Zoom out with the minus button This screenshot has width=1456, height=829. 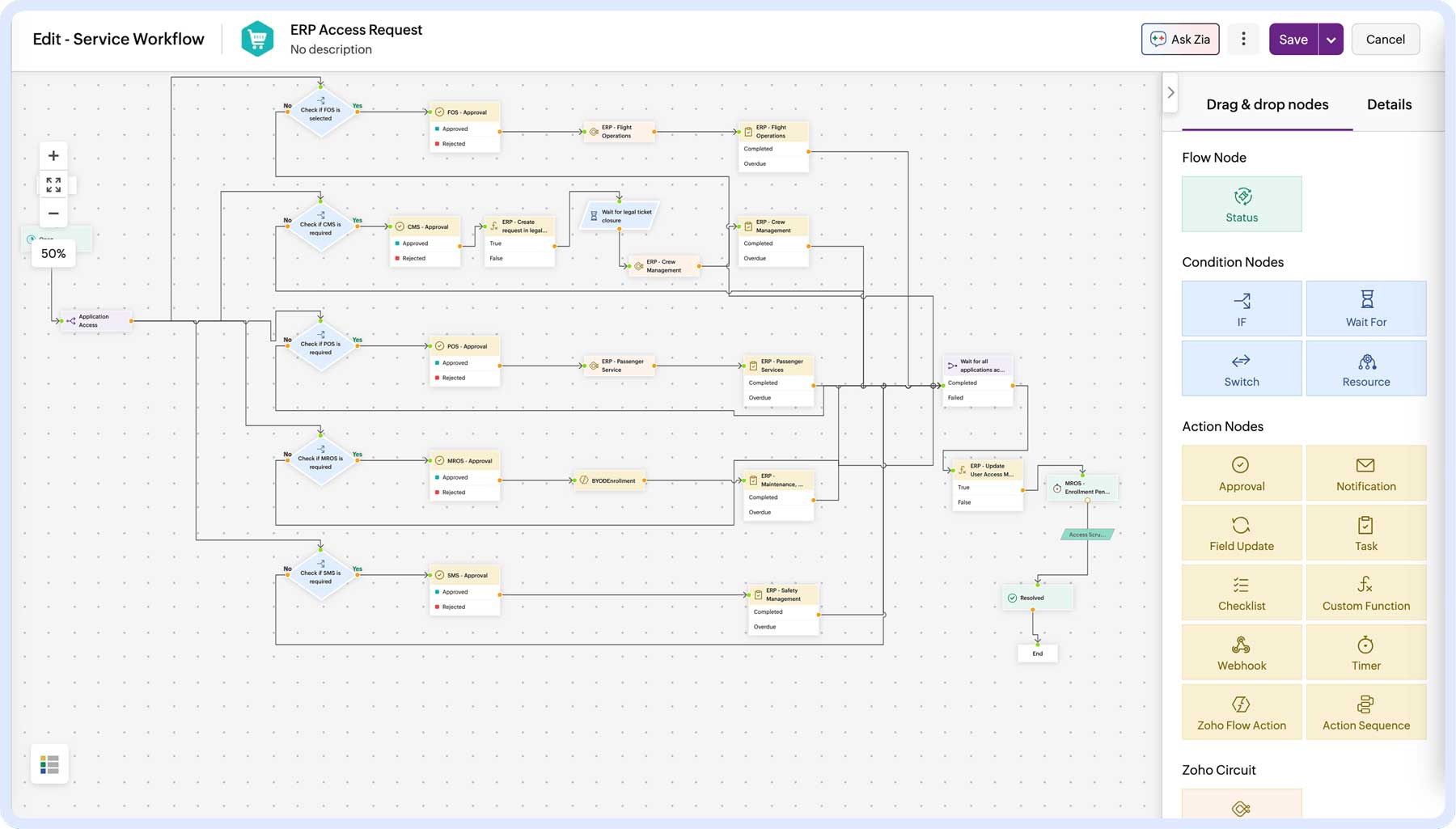pyautogui.click(x=53, y=214)
